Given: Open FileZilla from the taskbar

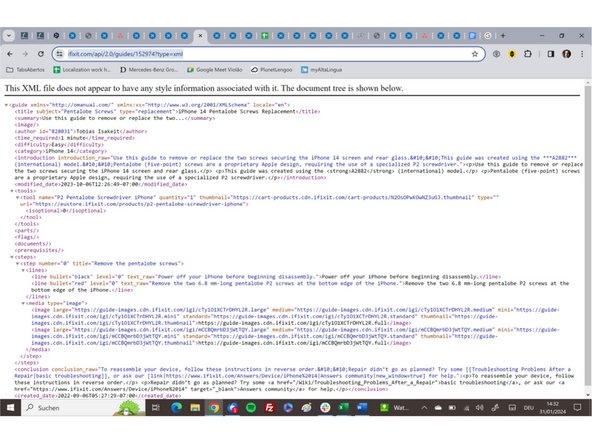Looking at the screenshot, I should tap(269, 408).
